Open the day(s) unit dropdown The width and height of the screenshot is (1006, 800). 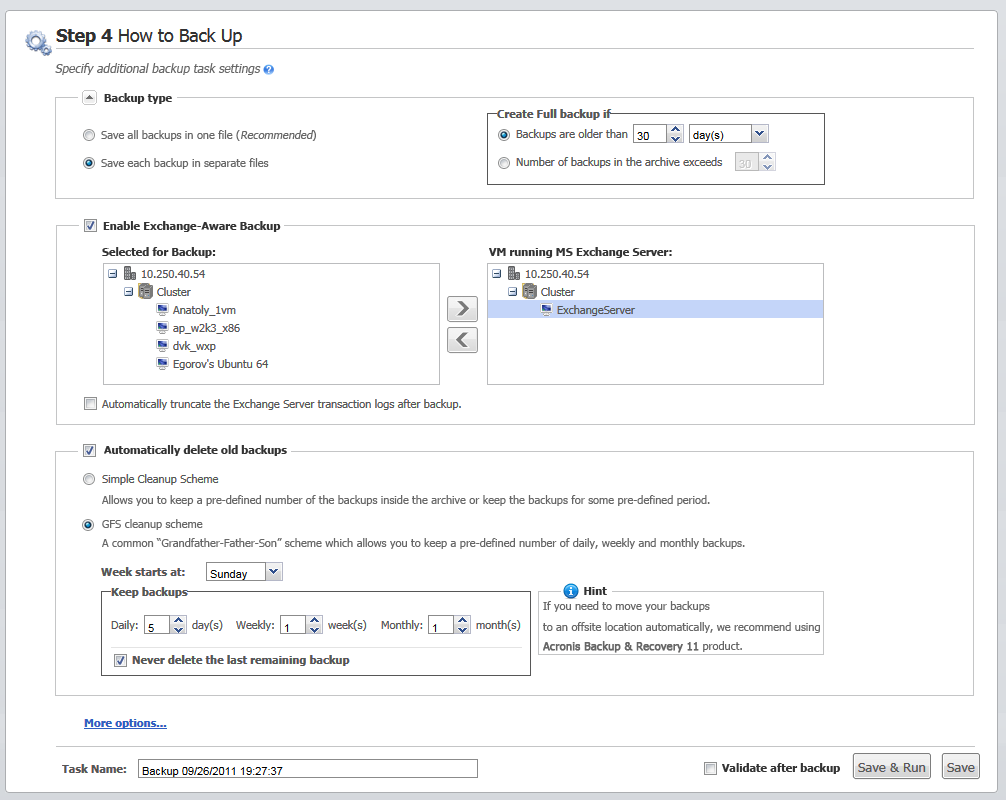[759, 134]
